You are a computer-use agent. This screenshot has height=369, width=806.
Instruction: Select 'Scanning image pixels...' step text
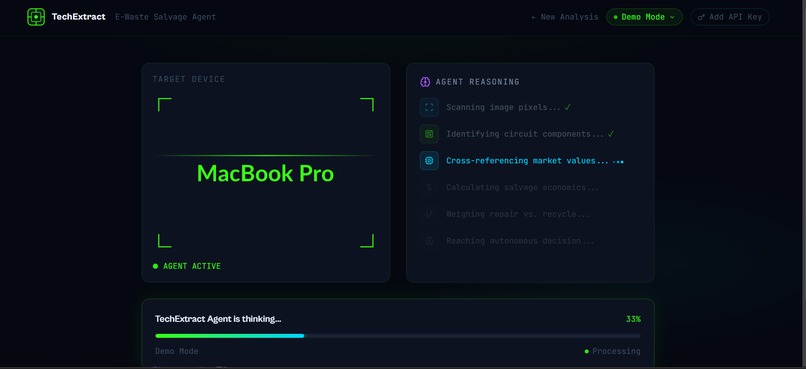tap(503, 107)
